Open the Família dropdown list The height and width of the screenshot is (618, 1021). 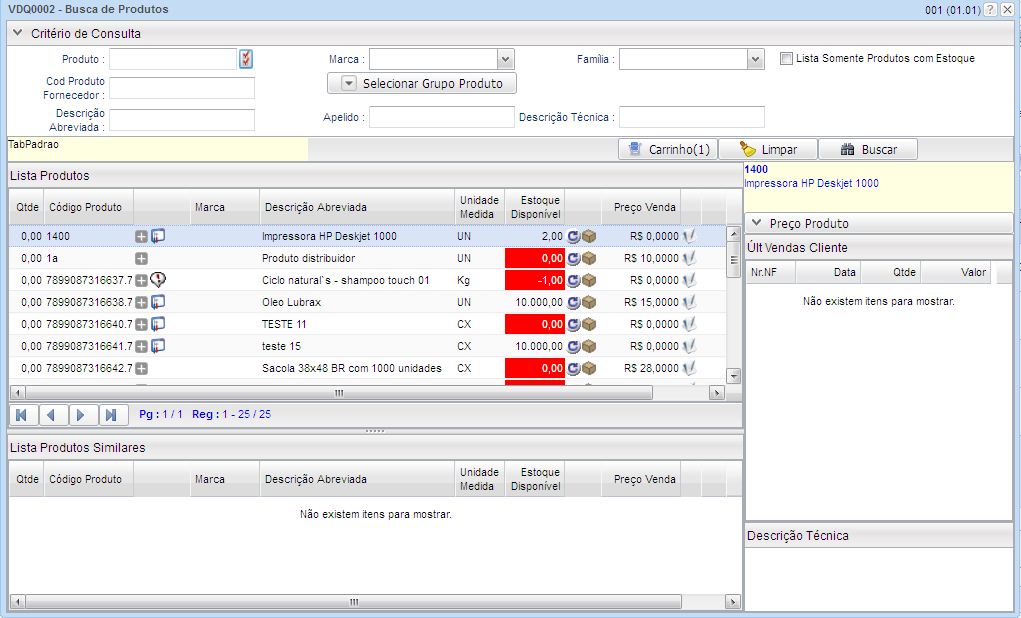(757, 59)
